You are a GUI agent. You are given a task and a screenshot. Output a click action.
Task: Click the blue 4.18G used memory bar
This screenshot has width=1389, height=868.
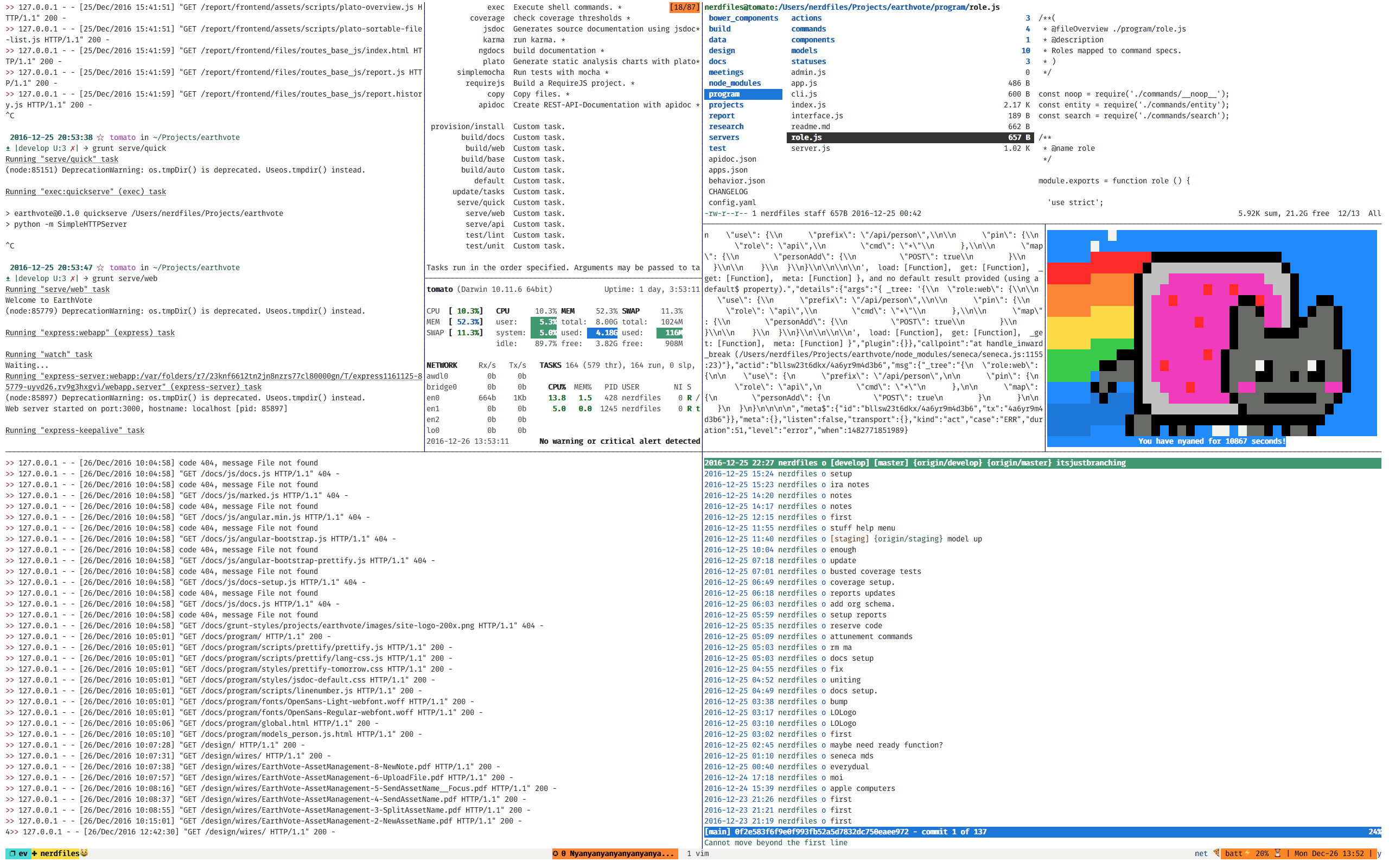[x=602, y=333]
